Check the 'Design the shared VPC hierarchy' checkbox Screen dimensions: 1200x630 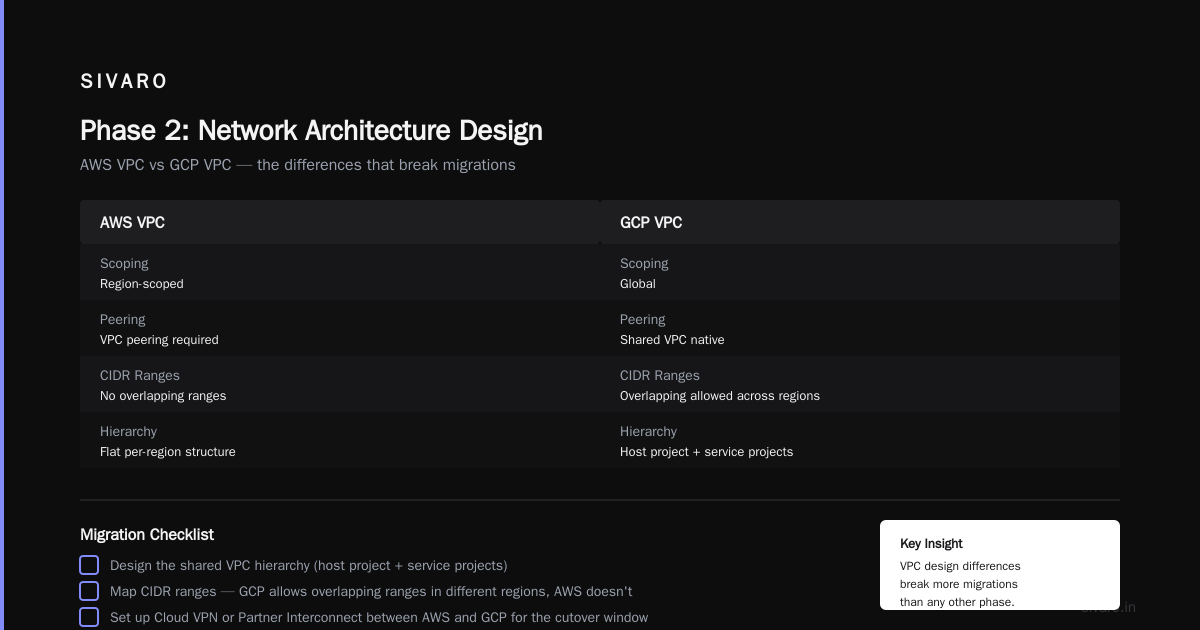click(89, 565)
